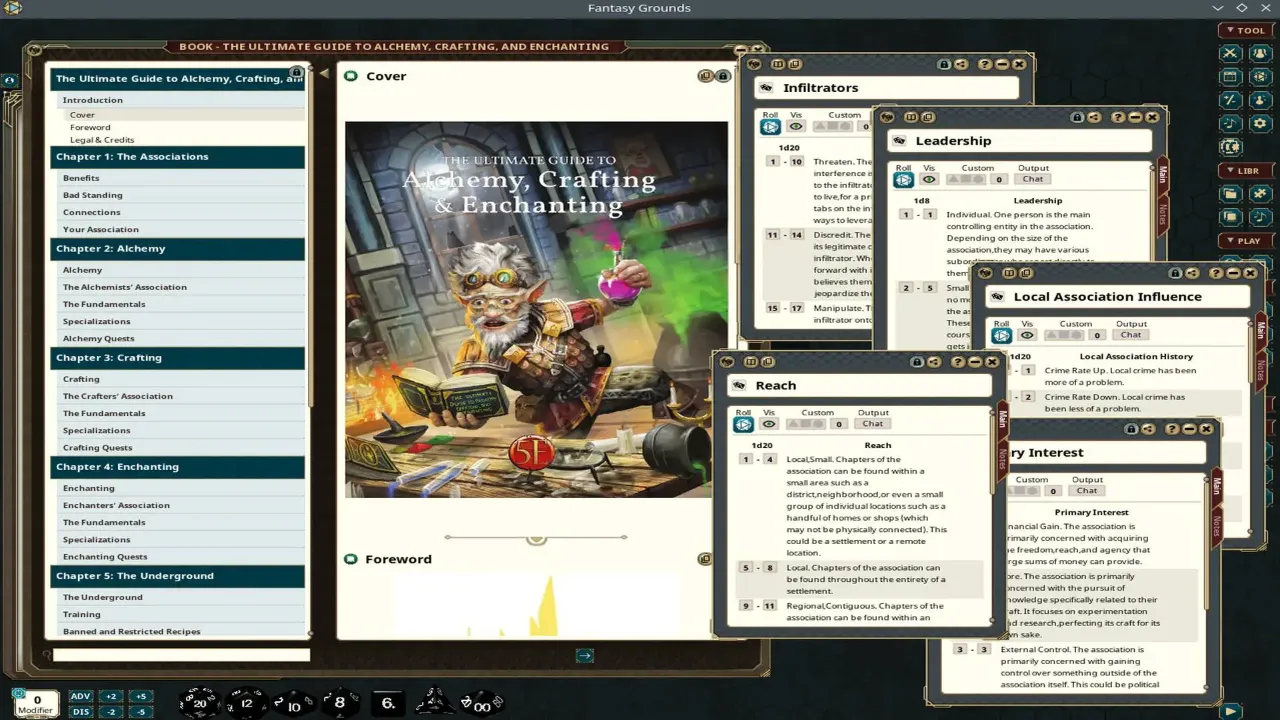Roll the d8 die
1280x720 pixels.
pyautogui.click(x=339, y=703)
